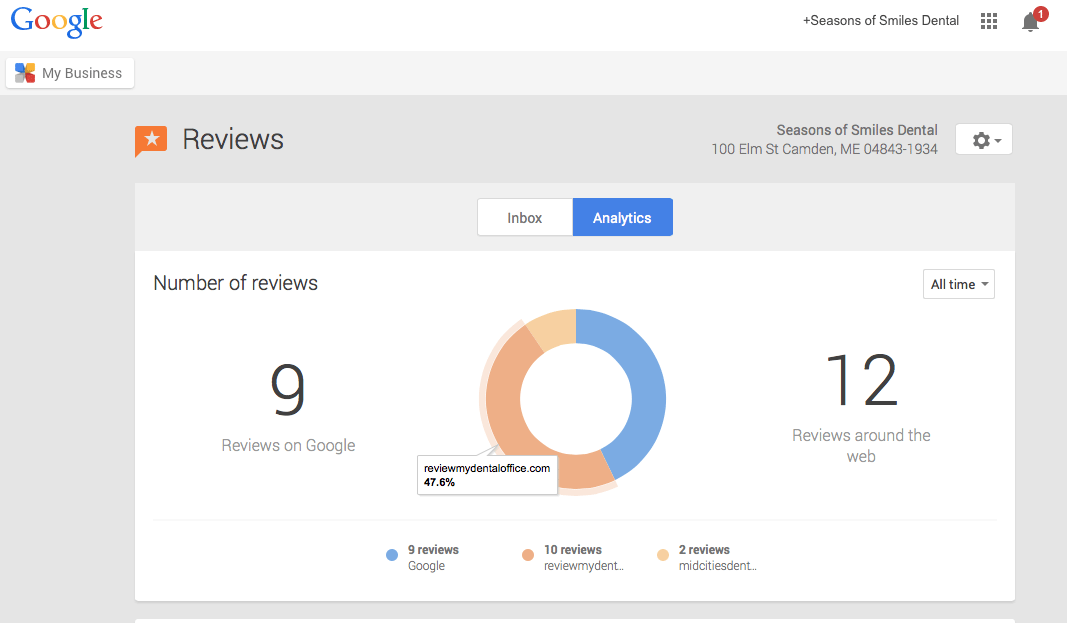Switch to the Inbox tab
The height and width of the screenshot is (623, 1067).
point(525,217)
